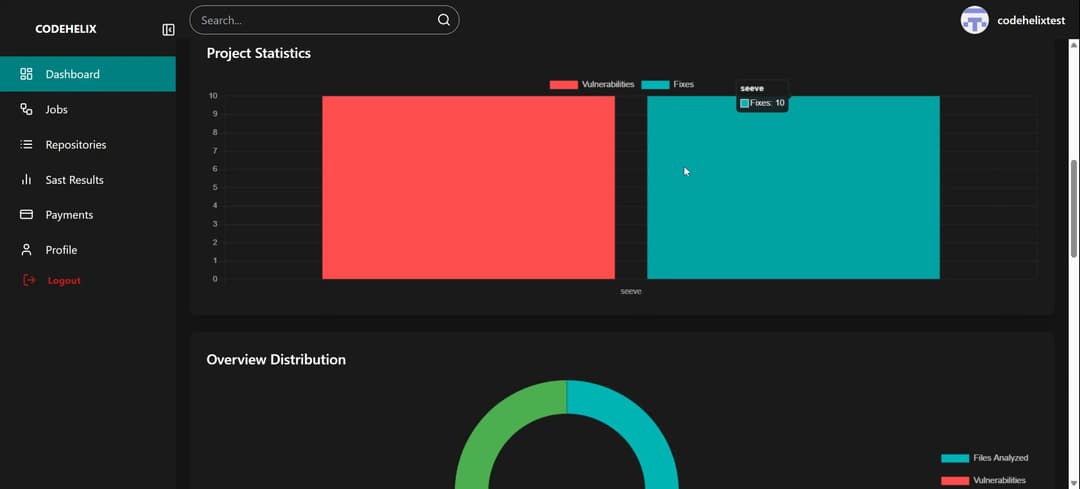Click the Repositories list icon

(26, 145)
